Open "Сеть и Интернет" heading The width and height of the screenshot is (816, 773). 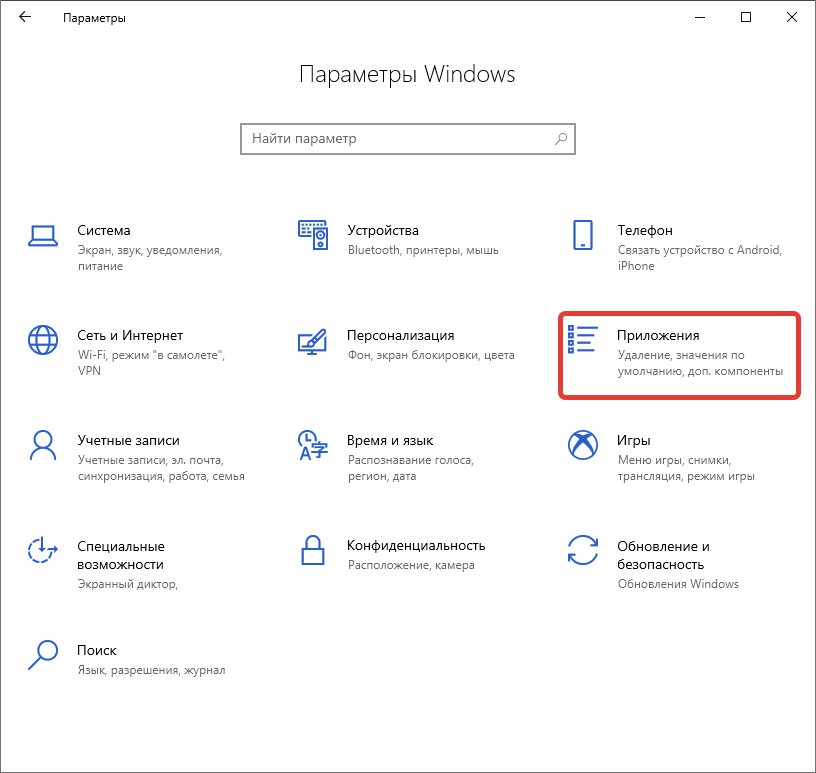click(x=130, y=335)
